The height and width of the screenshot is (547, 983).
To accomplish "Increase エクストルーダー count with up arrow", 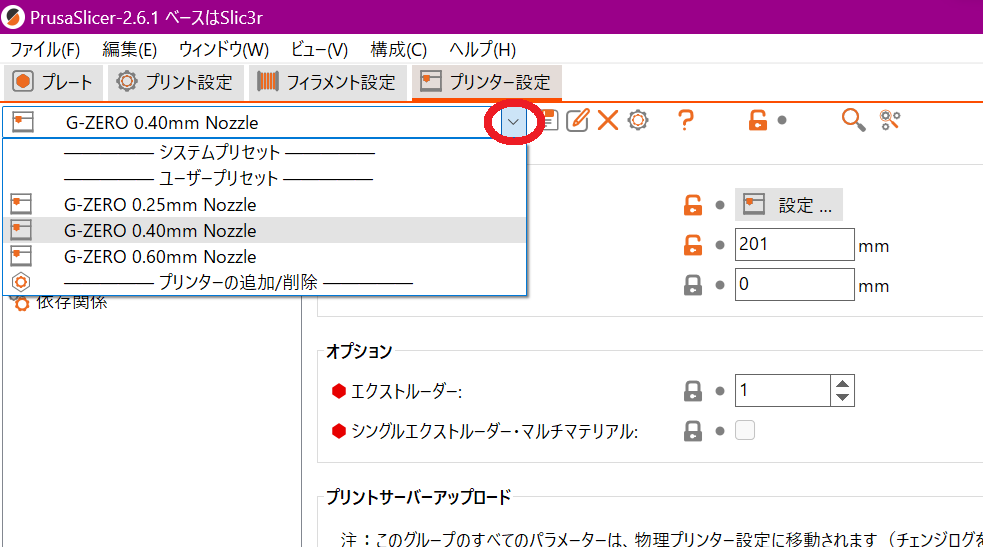I will click(x=843, y=383).
